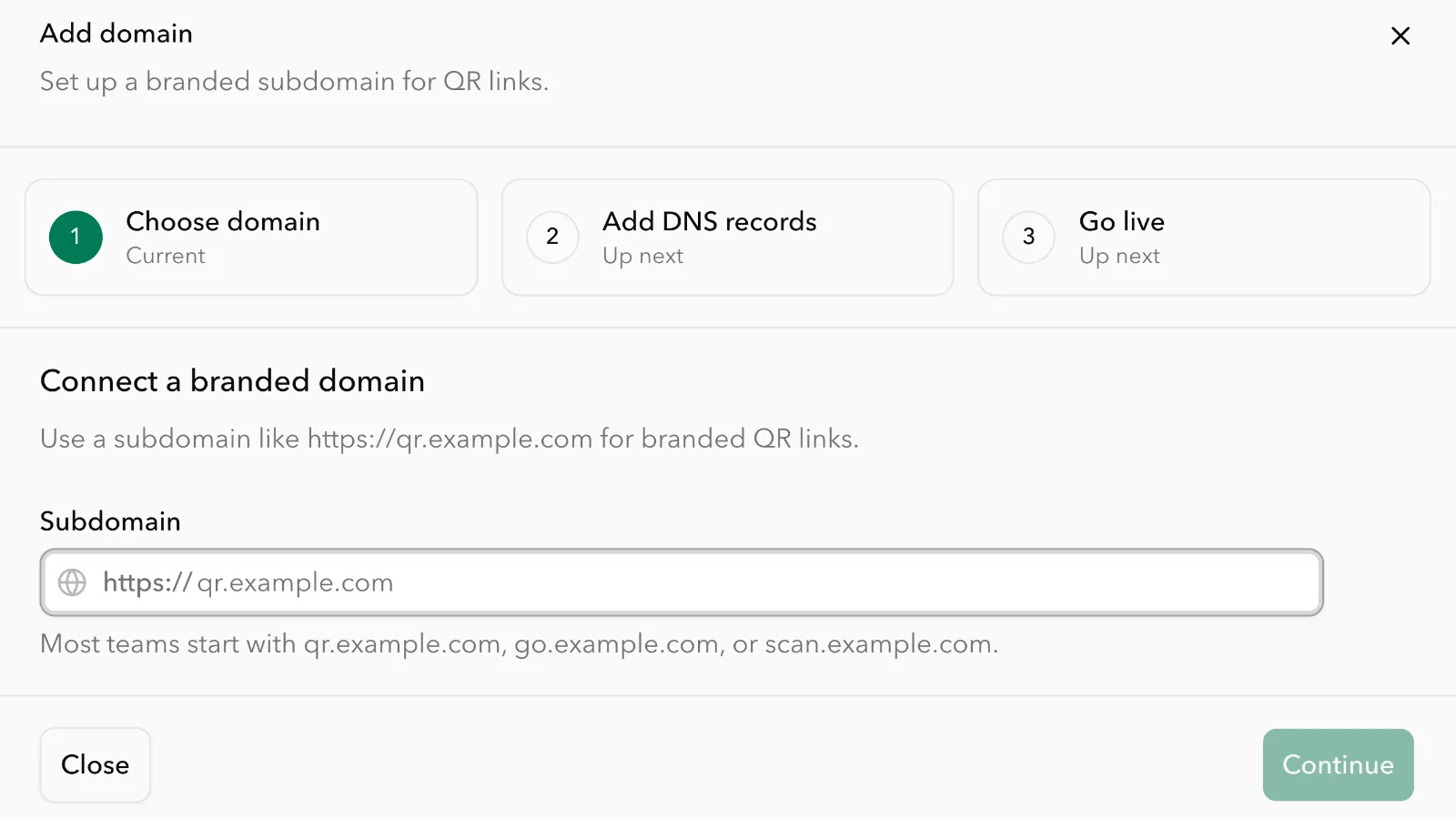The width and height of the screenshot is (1456, 819).
Task: Click the green step 1 circle
Action: coord(76,237)
